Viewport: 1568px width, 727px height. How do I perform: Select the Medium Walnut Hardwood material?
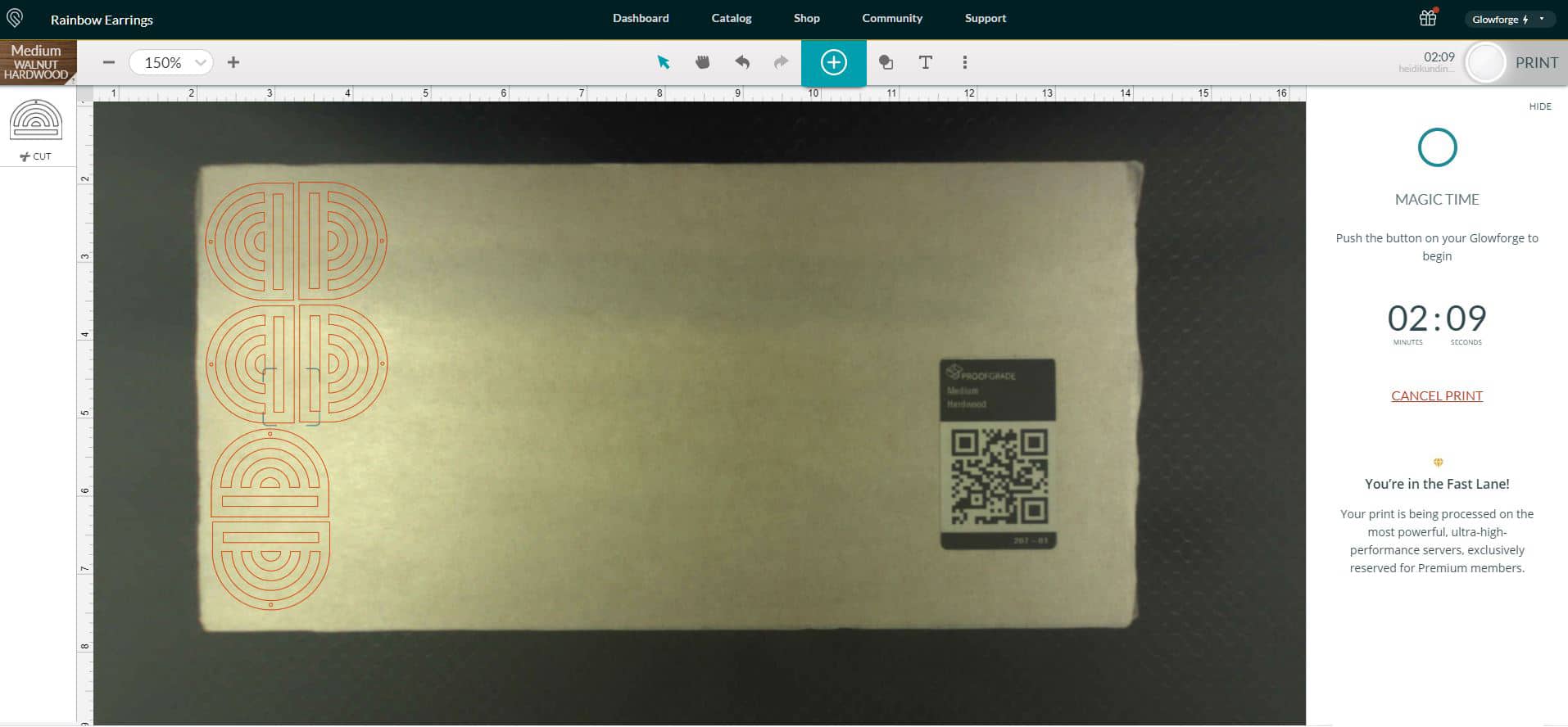point(37,62)
